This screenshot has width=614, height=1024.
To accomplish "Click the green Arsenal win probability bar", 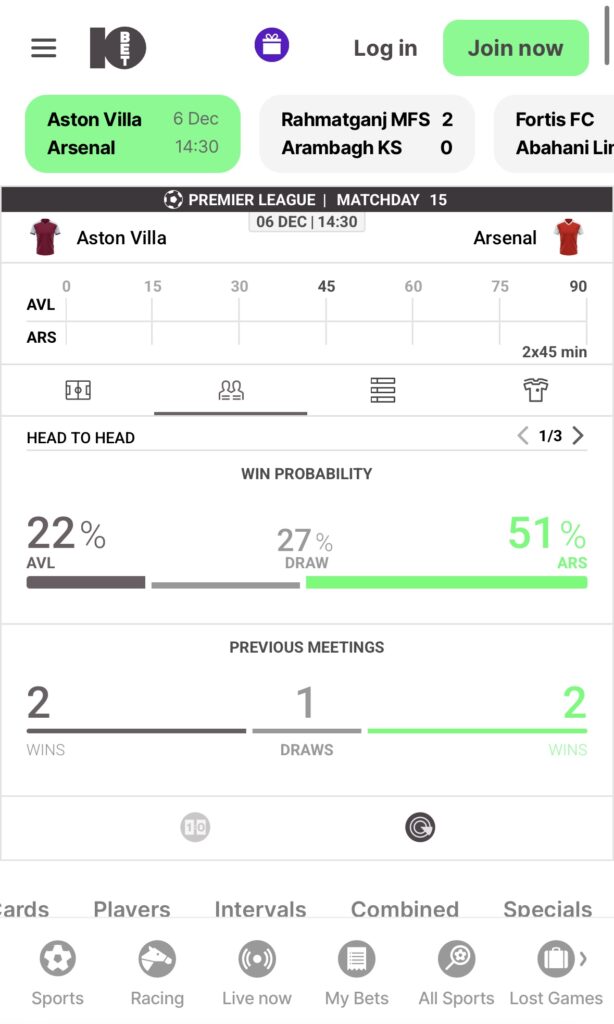I will tap(446, 582).
